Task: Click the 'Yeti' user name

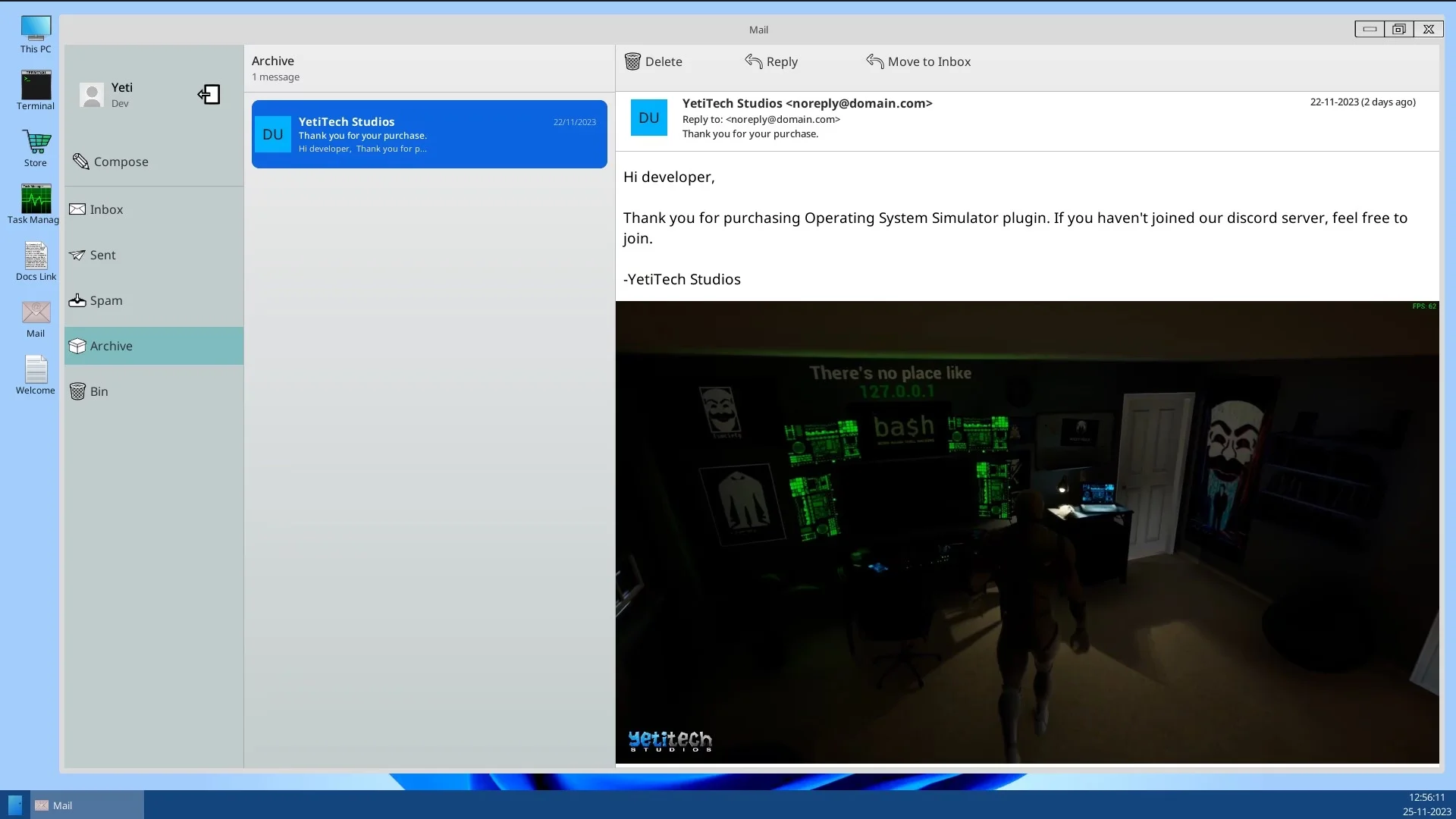Action: click(121, 87)
